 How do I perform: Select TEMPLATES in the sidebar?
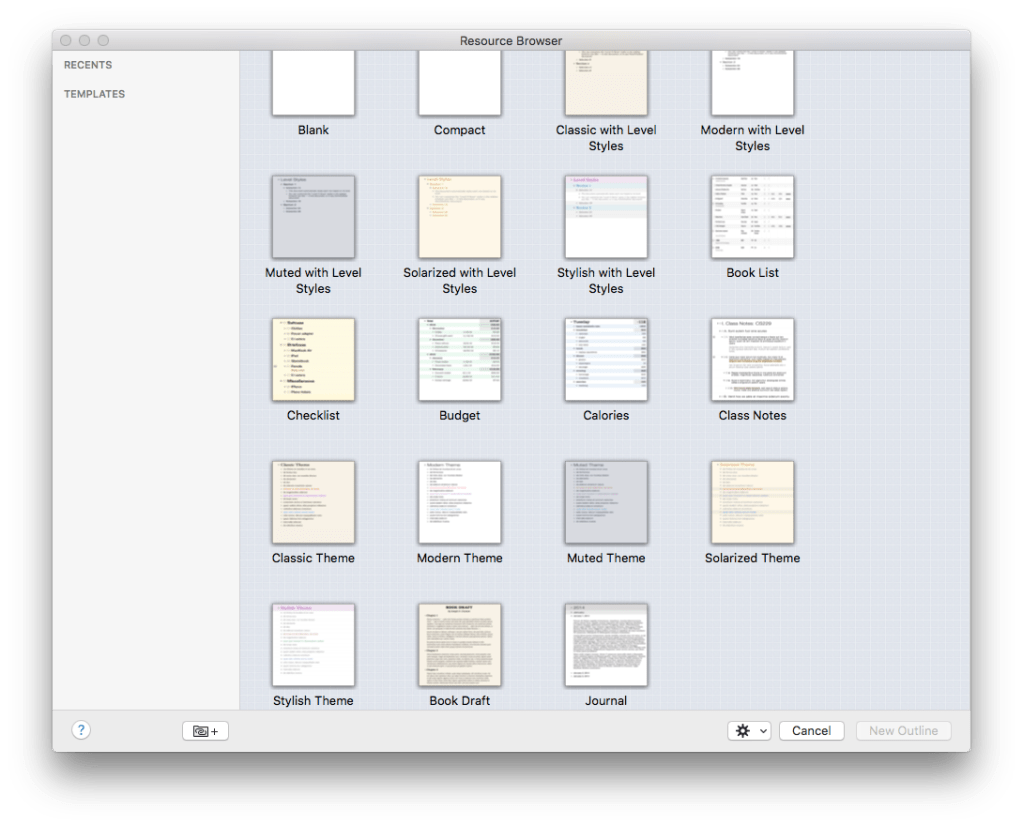tap(94, 93)
